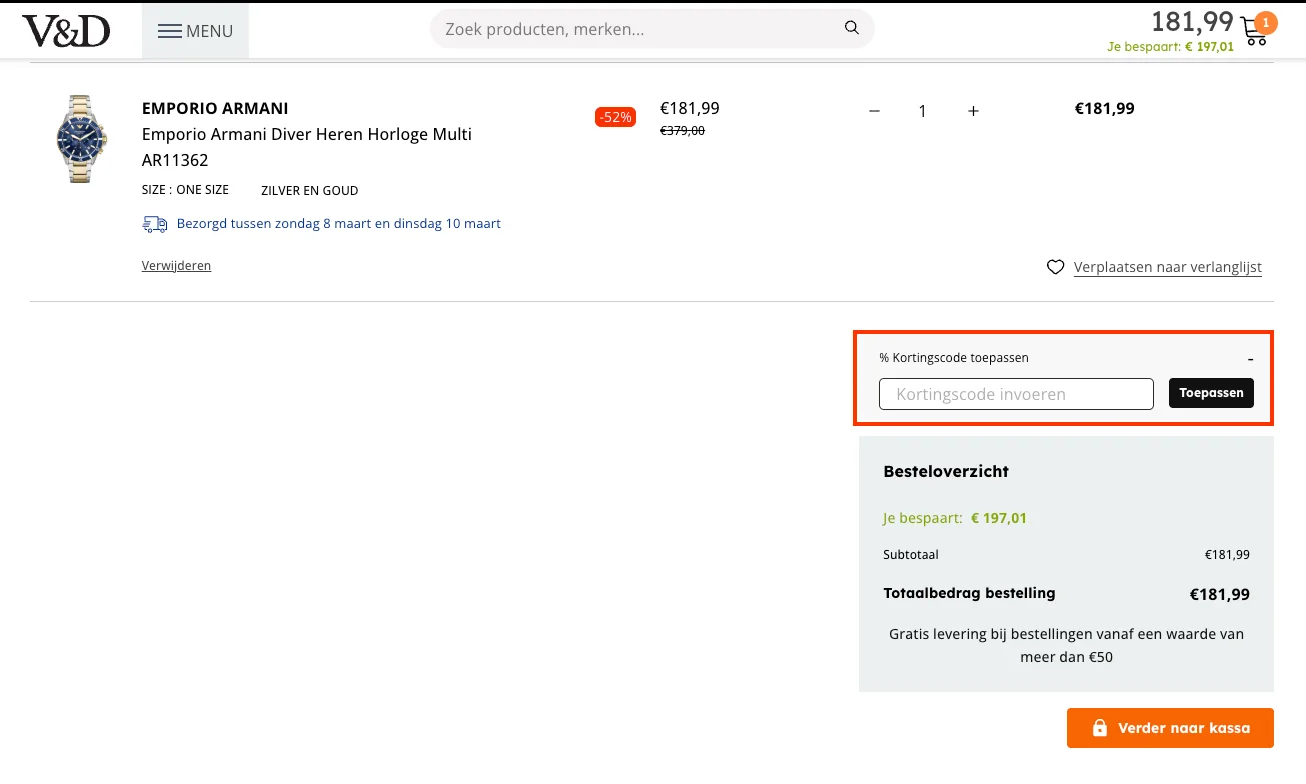Screen dimensions: 1306x784
Task: Click the -52% discount badge
Action: pyautogui.click(x=615, y=117)
